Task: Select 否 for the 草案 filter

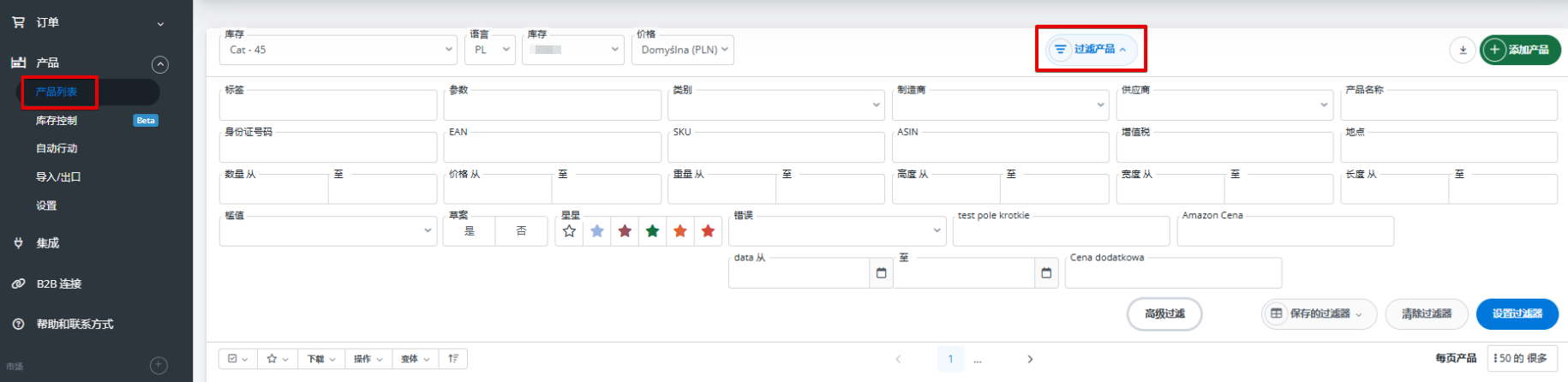Action: tap(521, 231)
